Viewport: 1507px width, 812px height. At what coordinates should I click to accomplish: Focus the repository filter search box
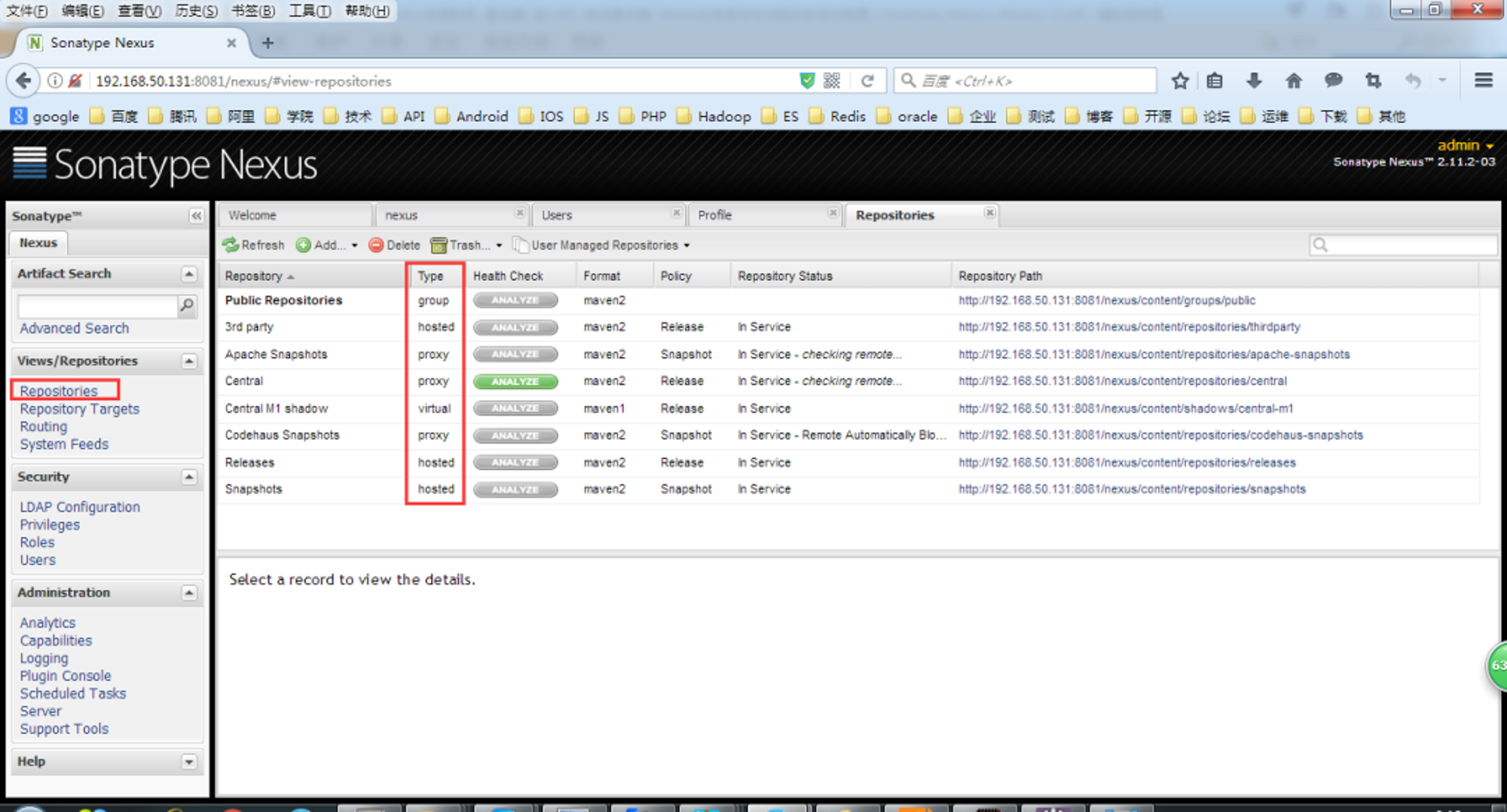tap(1403, 245)
